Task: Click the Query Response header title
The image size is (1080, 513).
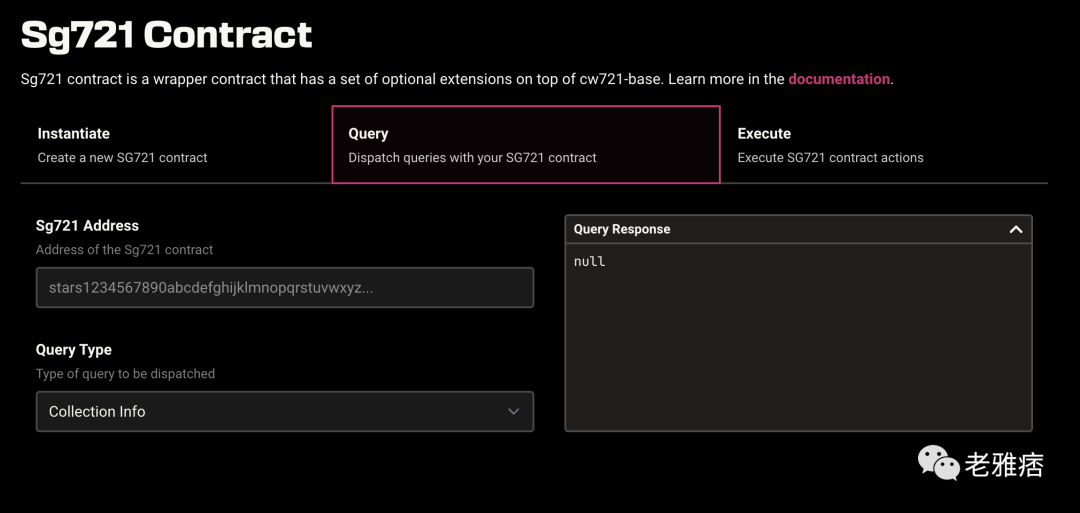Action: pos(622,229)
